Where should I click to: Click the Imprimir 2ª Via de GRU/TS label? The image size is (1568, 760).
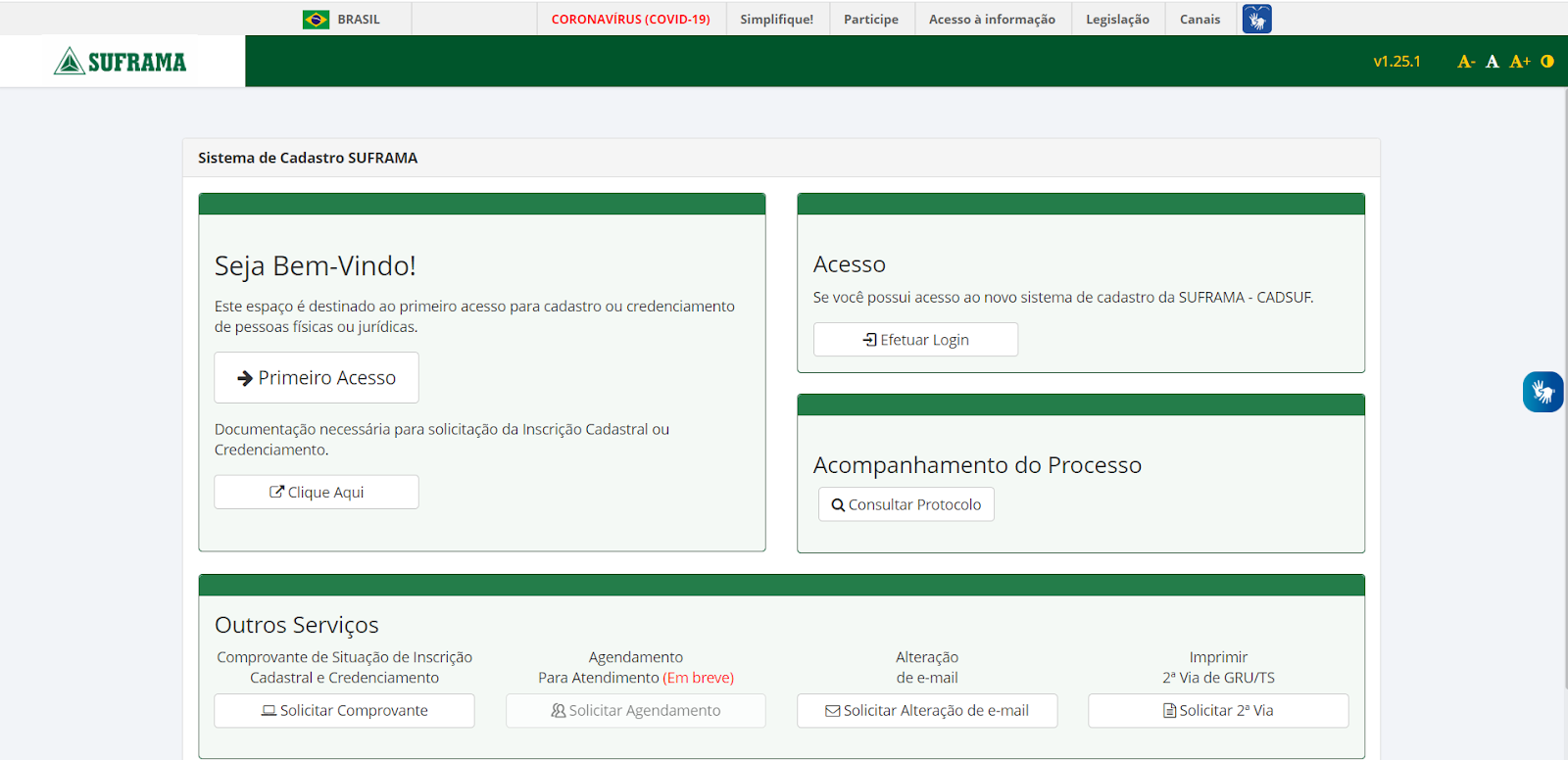coord(1218,668)
